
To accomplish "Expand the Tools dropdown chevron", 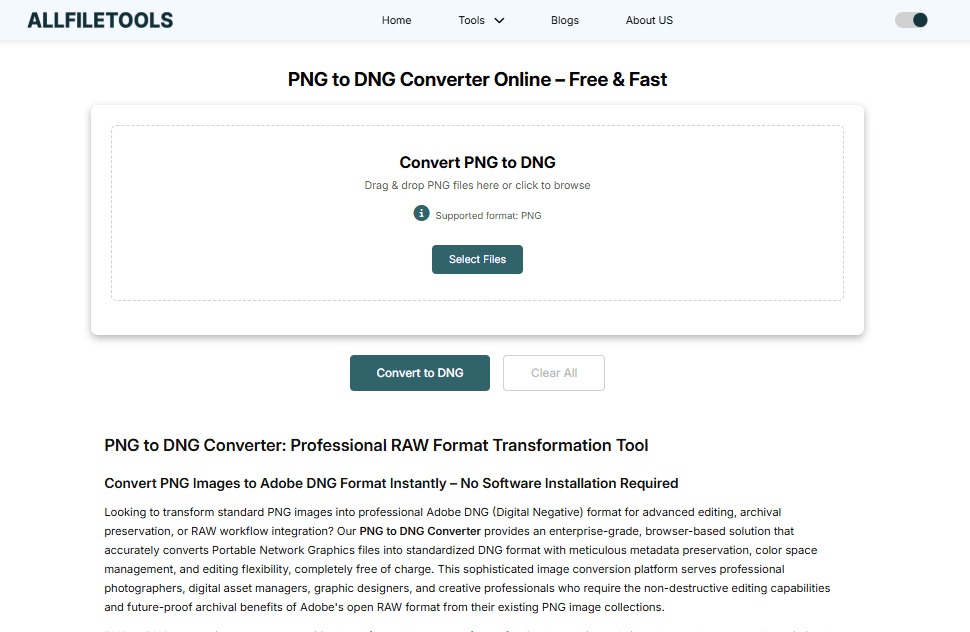I will [500, 20].
